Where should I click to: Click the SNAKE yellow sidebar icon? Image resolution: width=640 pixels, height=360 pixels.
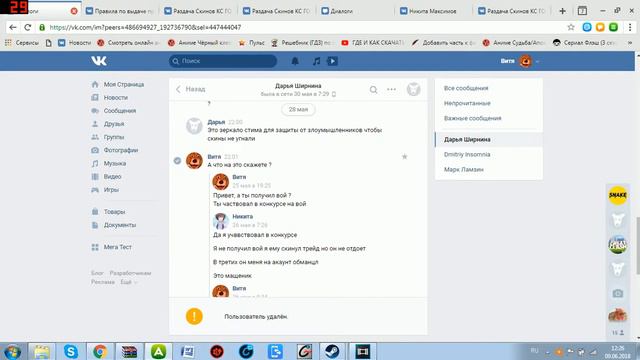pyautogui.click(x=618, y=195)
